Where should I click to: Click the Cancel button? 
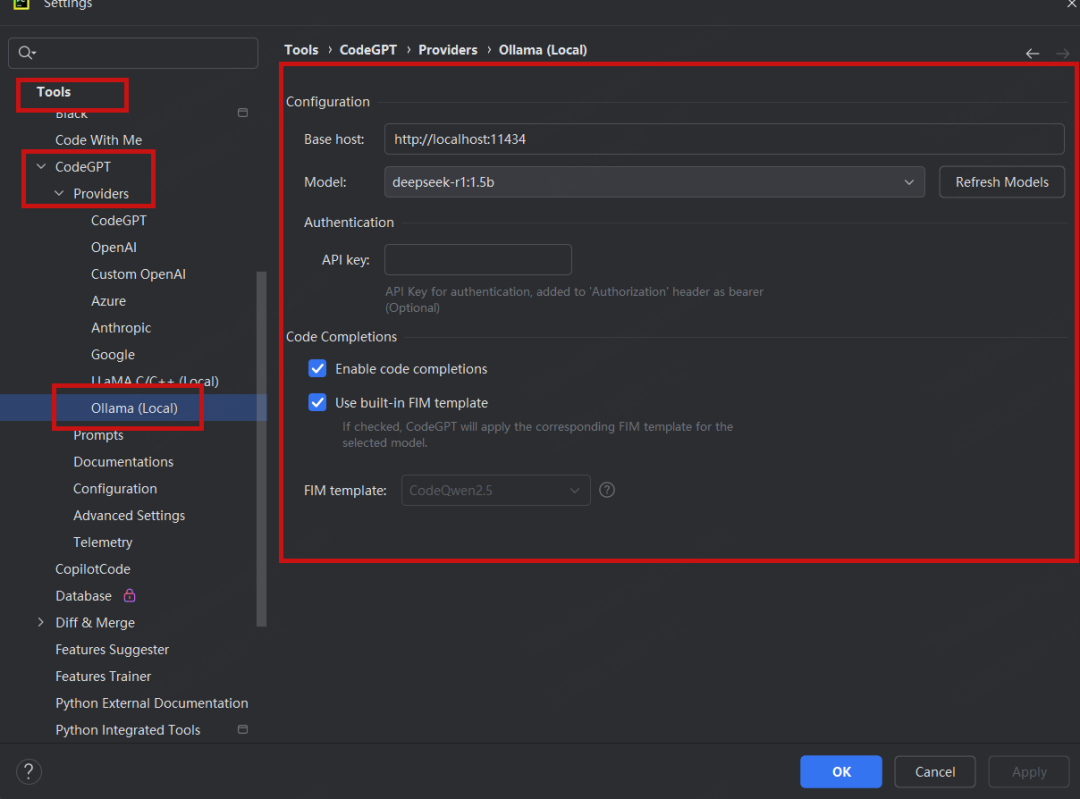(x=935, y=771)
